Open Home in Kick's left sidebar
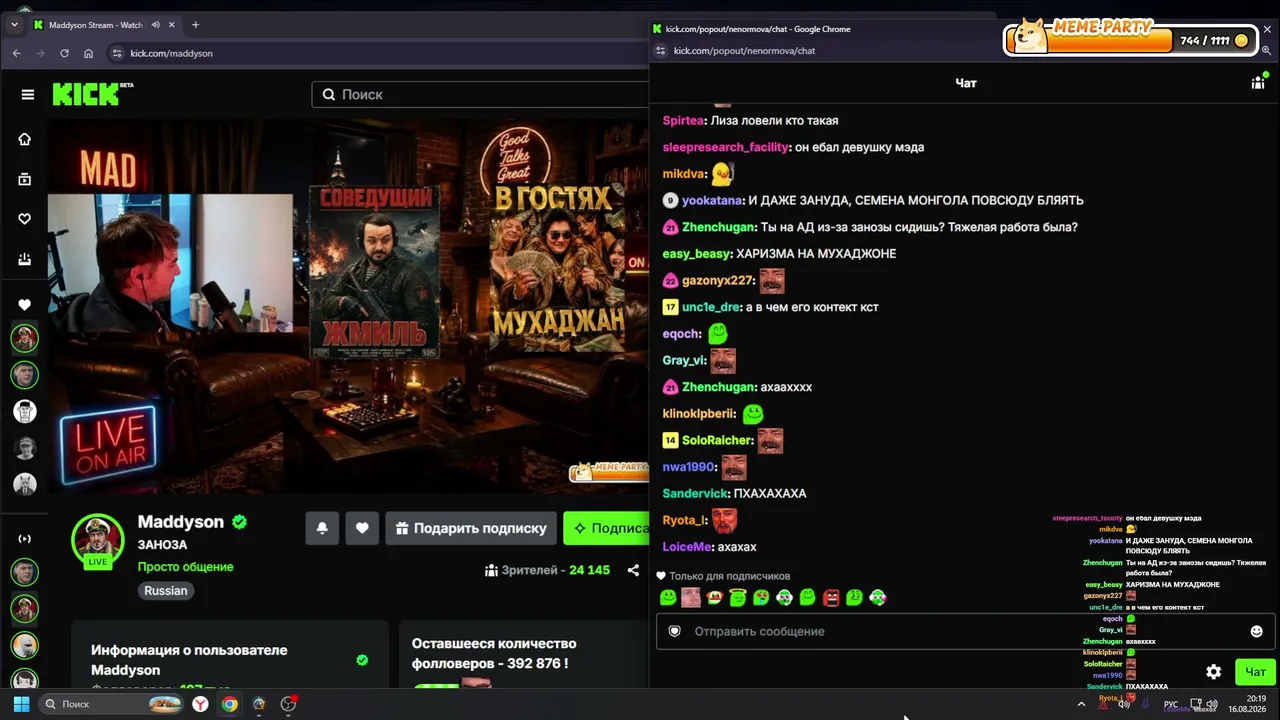Image resolution: width=1280 pixels, height=720 pixels. pos(25,139)
